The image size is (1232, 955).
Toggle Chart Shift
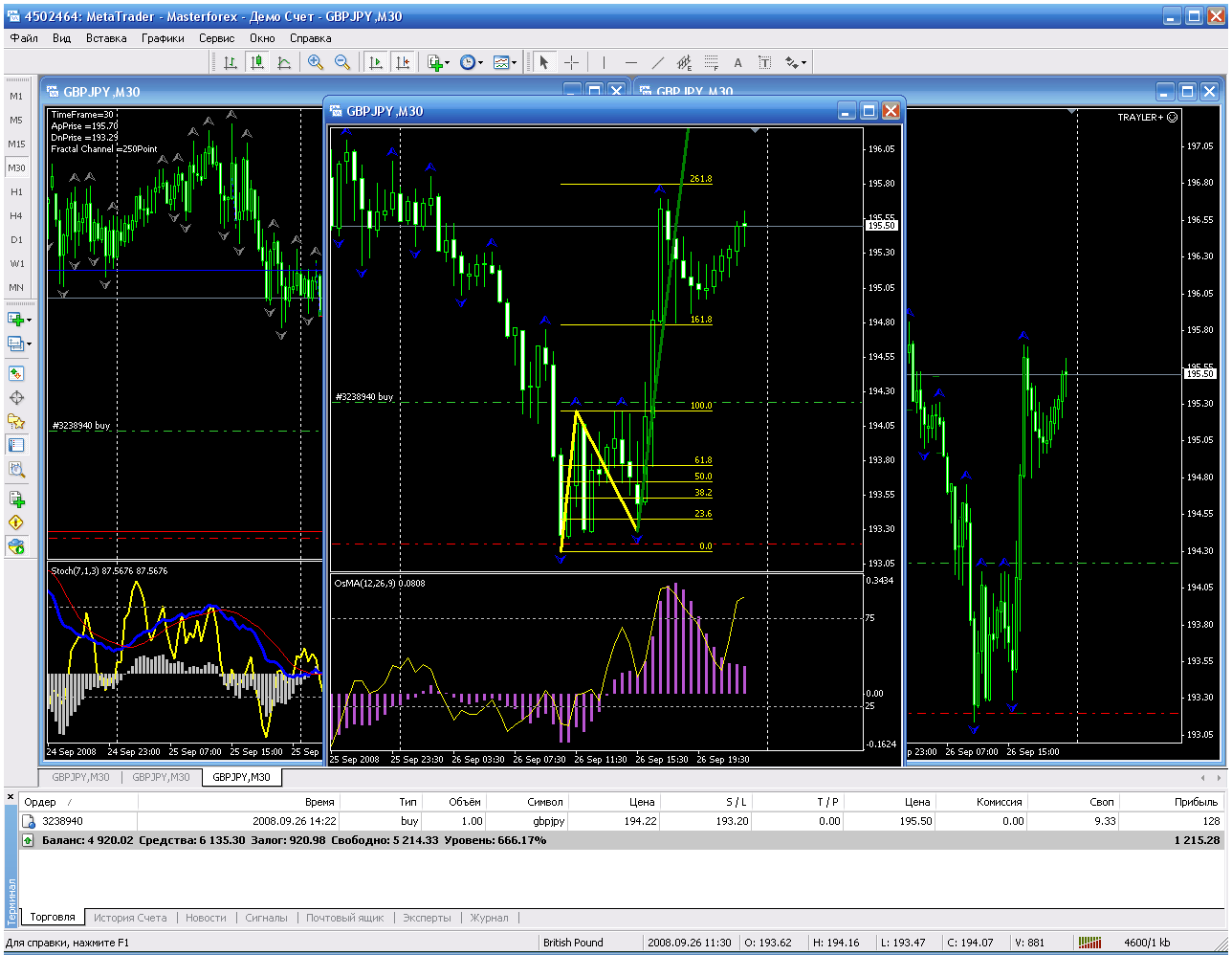403,62
